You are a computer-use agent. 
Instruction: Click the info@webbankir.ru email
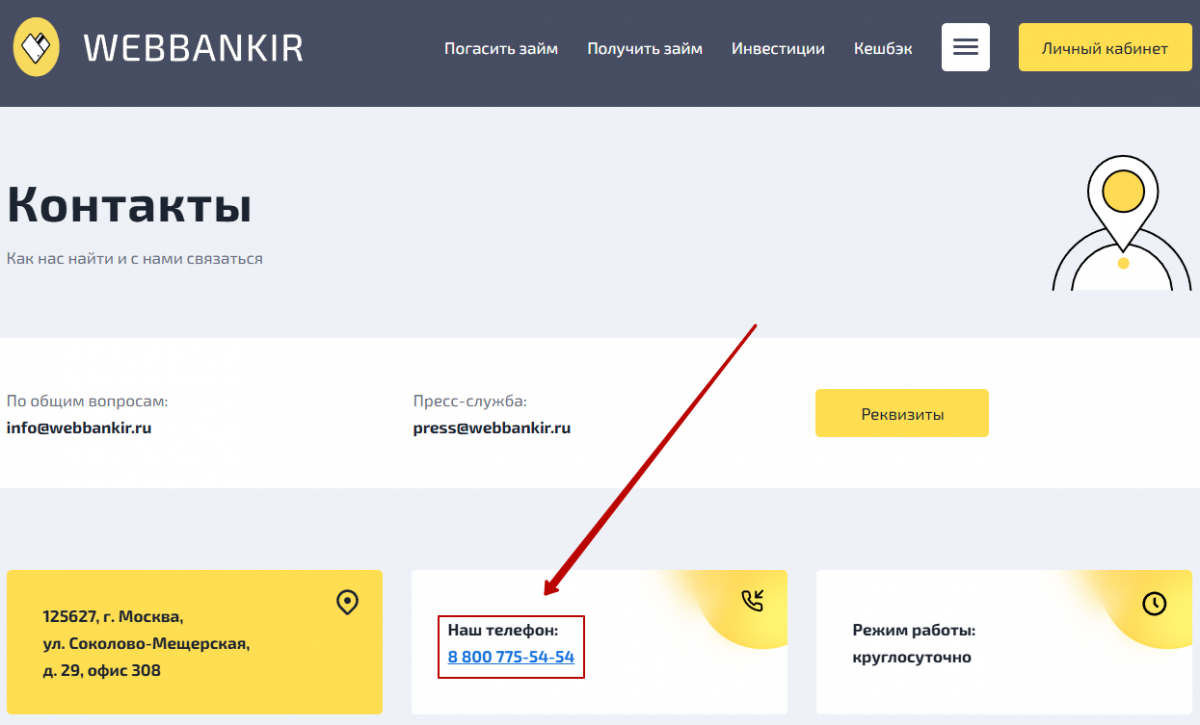[x=79, y=427]
